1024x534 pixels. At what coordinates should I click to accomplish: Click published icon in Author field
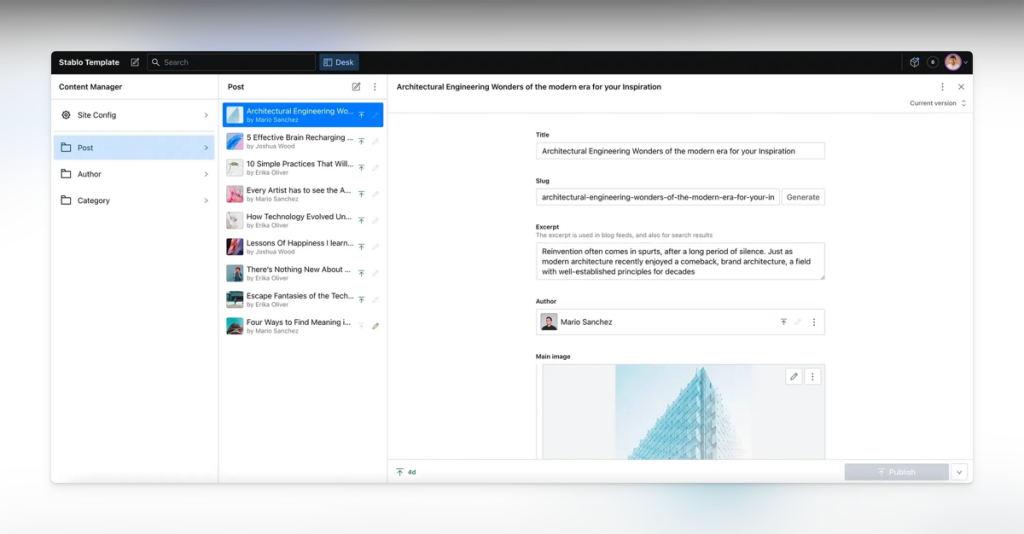pyautogui.click(x=784, y=322)
